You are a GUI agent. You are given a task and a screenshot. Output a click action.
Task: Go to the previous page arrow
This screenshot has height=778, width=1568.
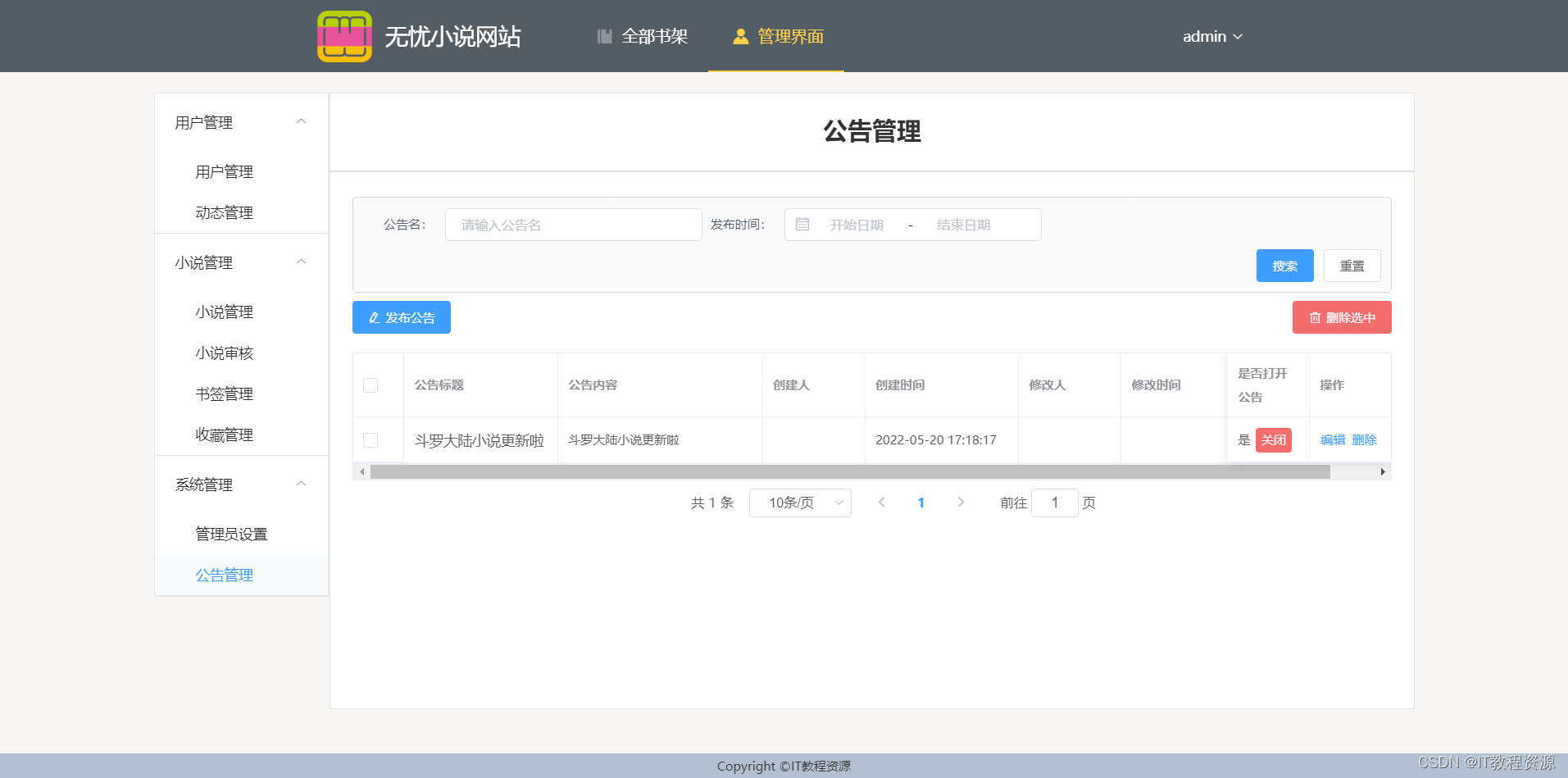tap(882, 503)
